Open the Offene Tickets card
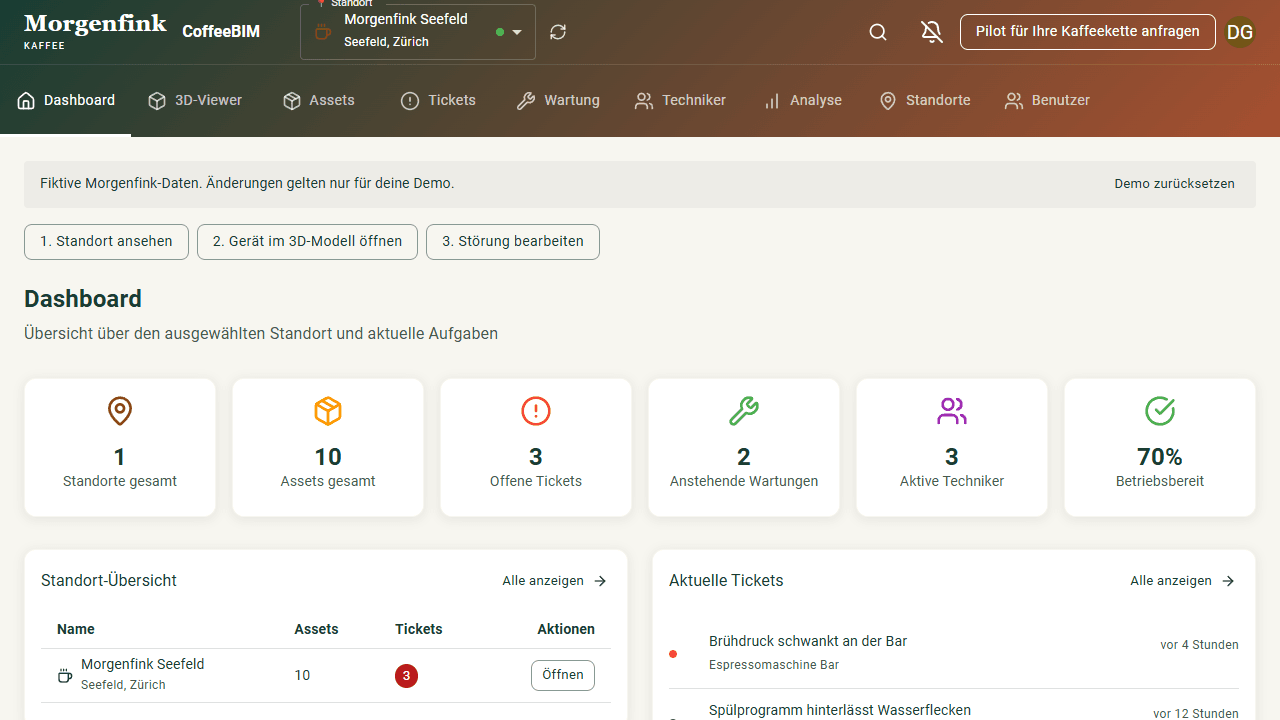The height and width of the screenshot is (720, 1280). point(536,448)
